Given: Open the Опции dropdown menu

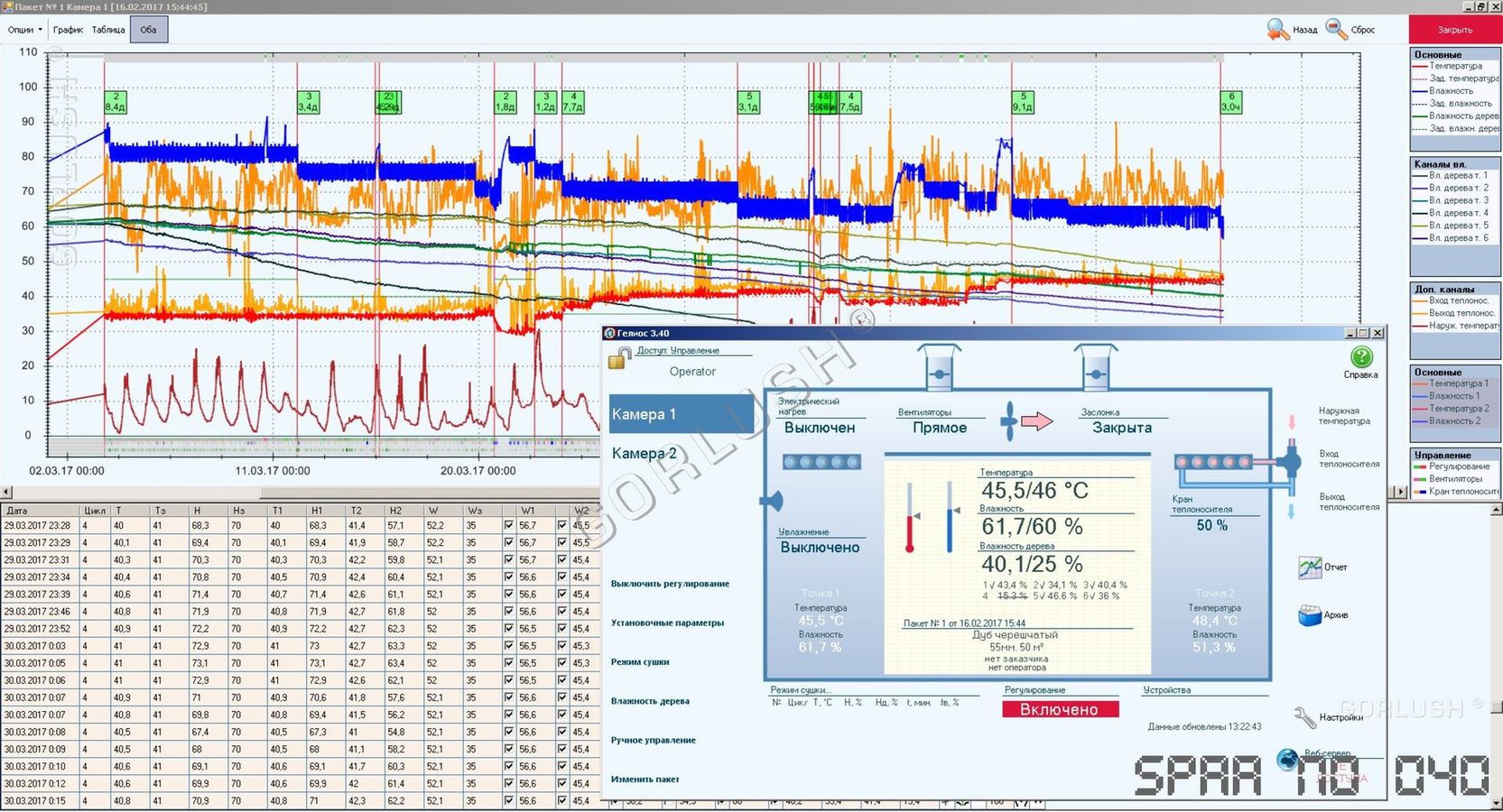Looking at the screenshot, I should pyautogui.click(x=24, y=30).
